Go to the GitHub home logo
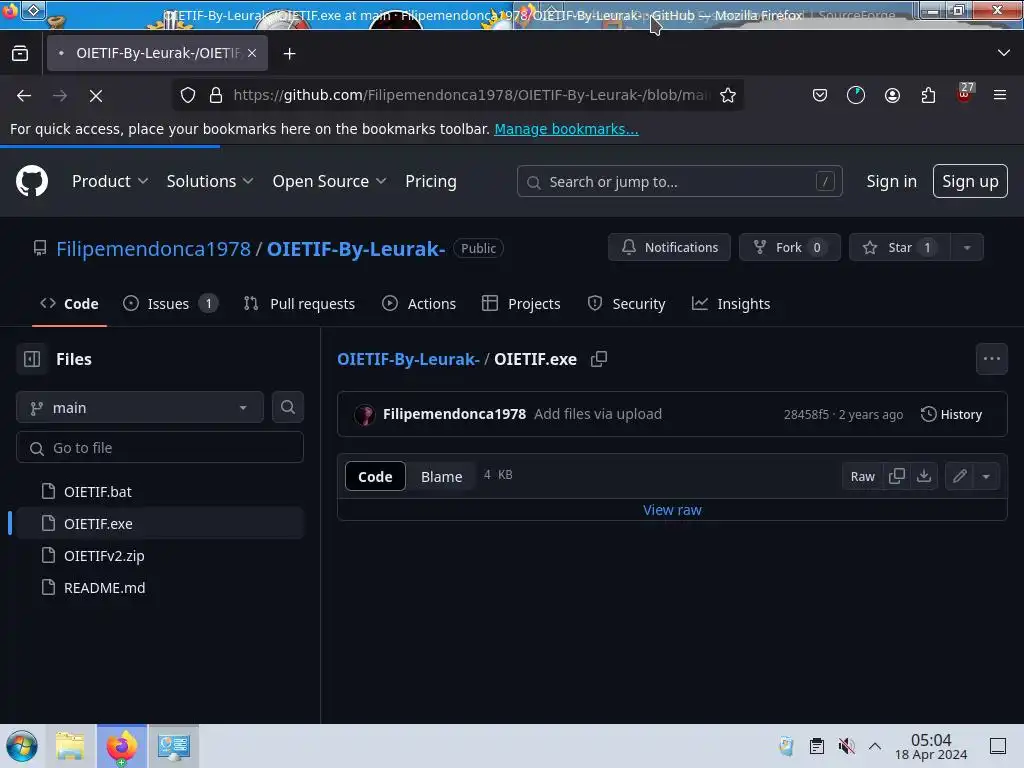1024x768 pixels. tap(31, 181)
